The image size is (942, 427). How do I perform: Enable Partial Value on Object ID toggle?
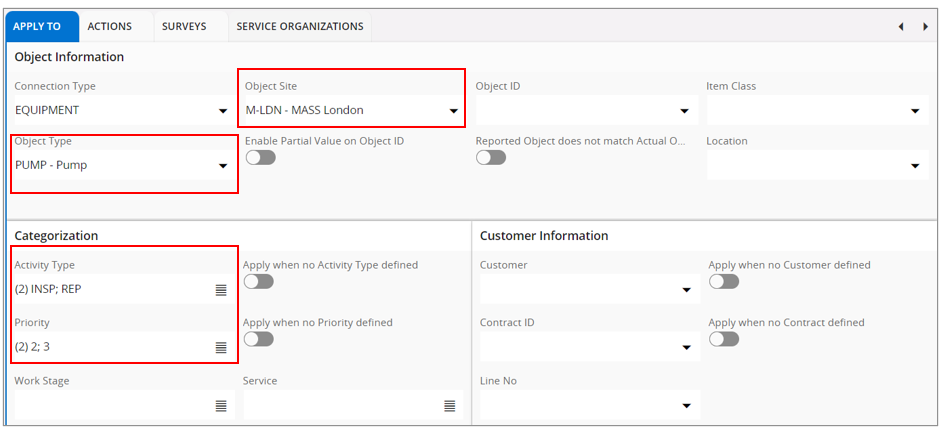[x=260, y=158]
